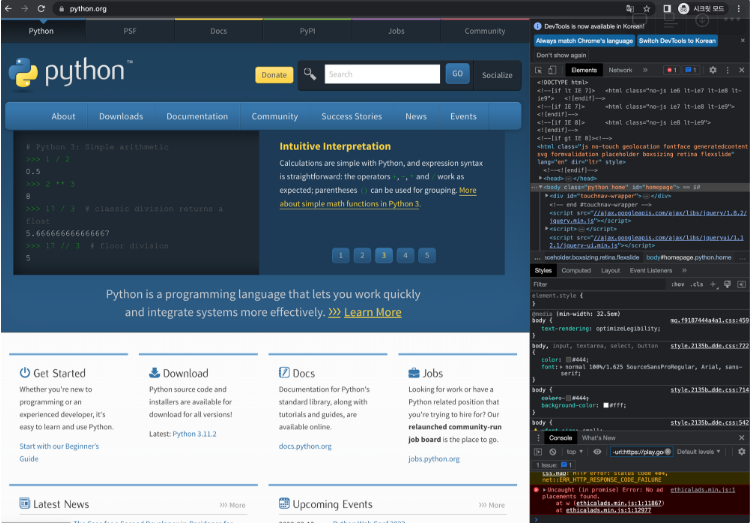Open the Layout tab
This screenshot has height=524, width=751.
pos(610,271)
